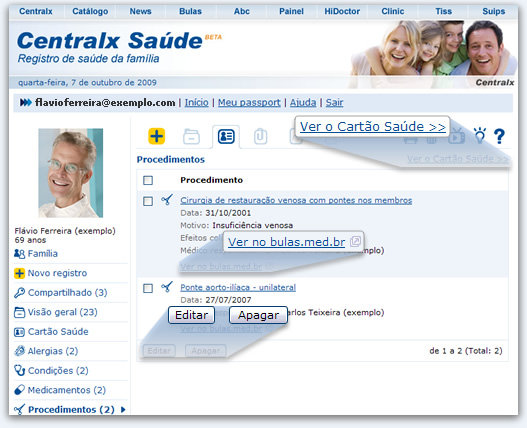Click the date value 27/07/2007
The height and width of the screenshot is (428, 527).
228,300
